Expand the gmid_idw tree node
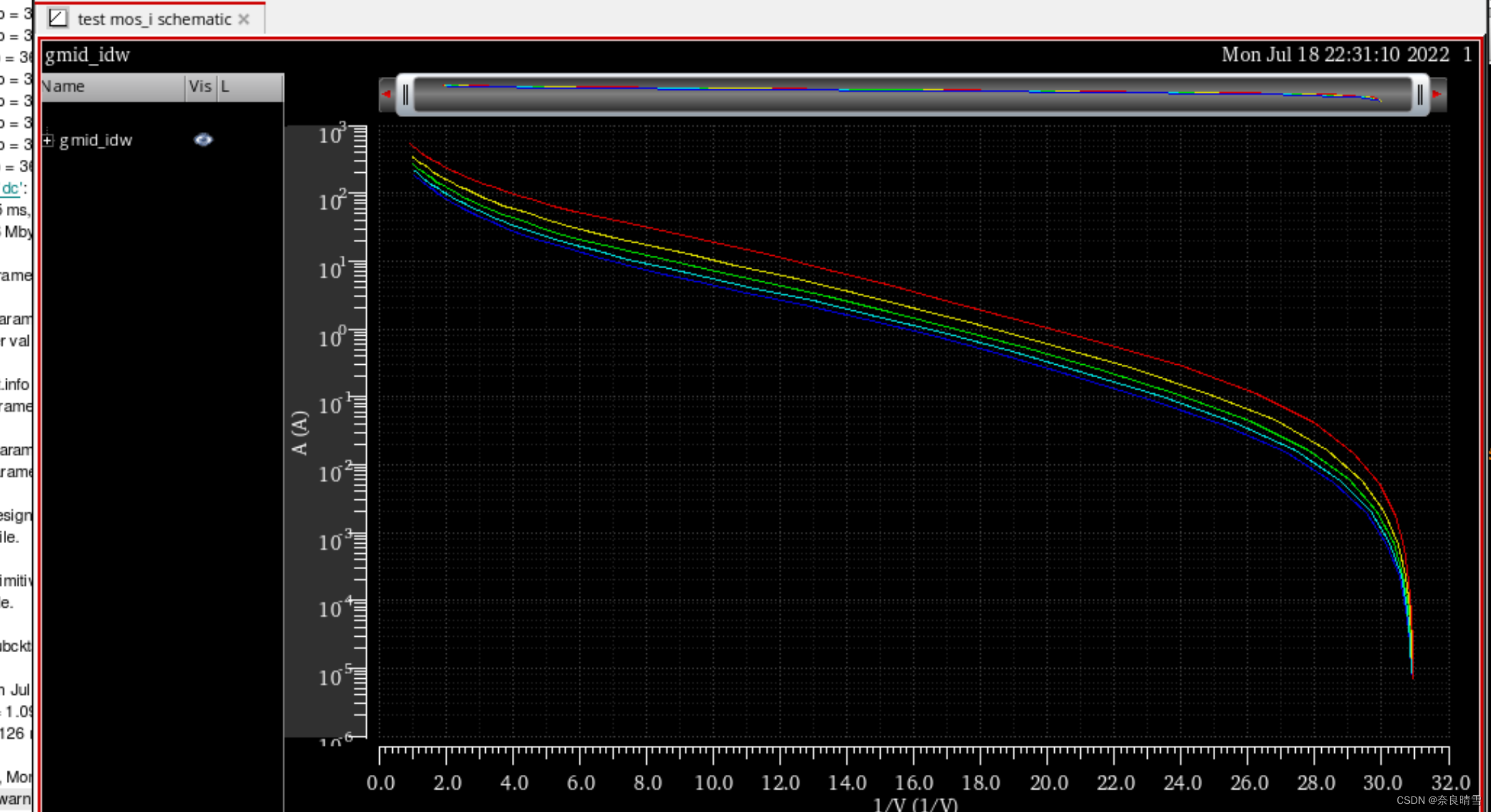 point(48,141)
